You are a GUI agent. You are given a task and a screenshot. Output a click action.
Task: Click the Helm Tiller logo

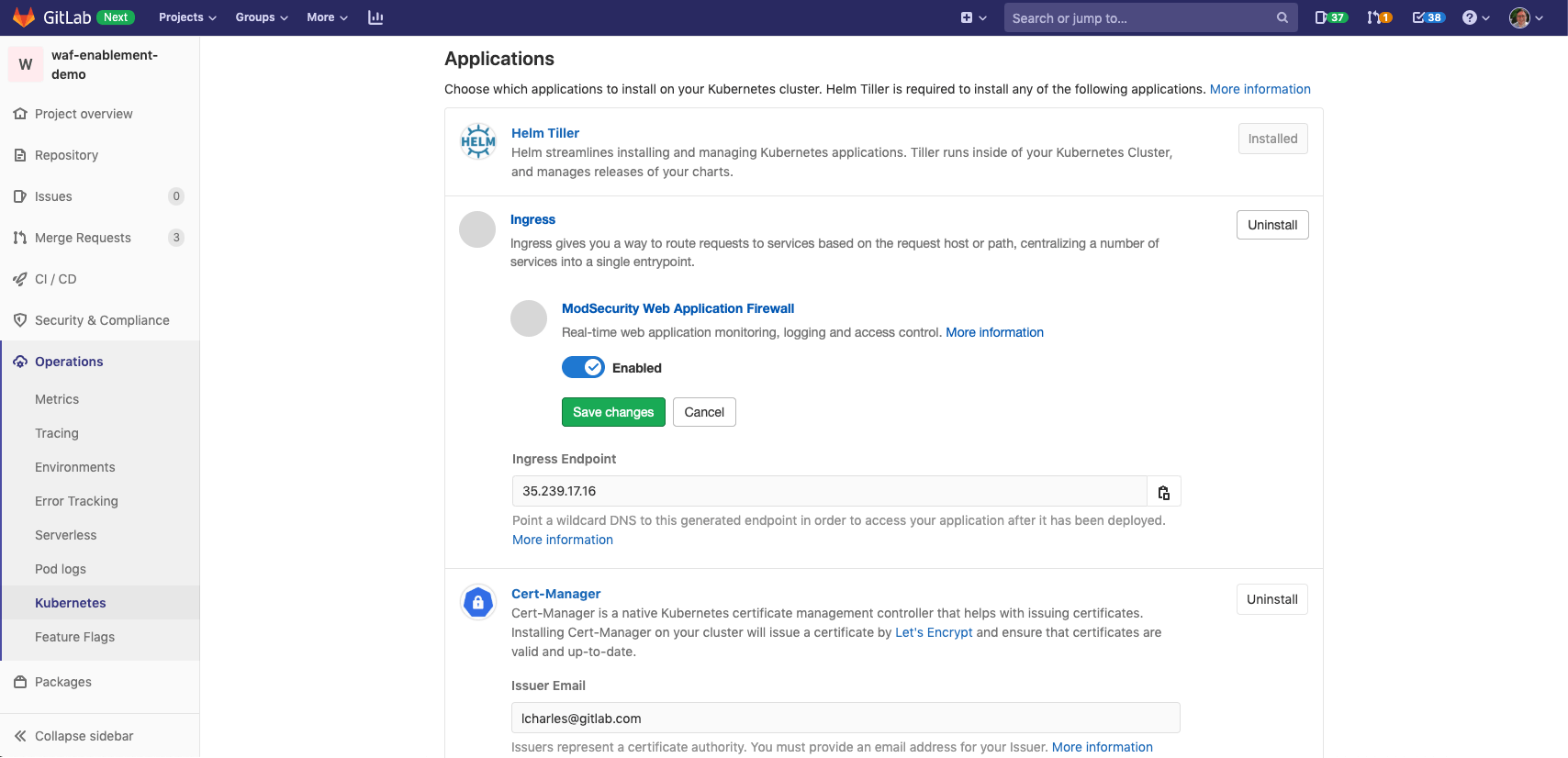click(478, 141)
